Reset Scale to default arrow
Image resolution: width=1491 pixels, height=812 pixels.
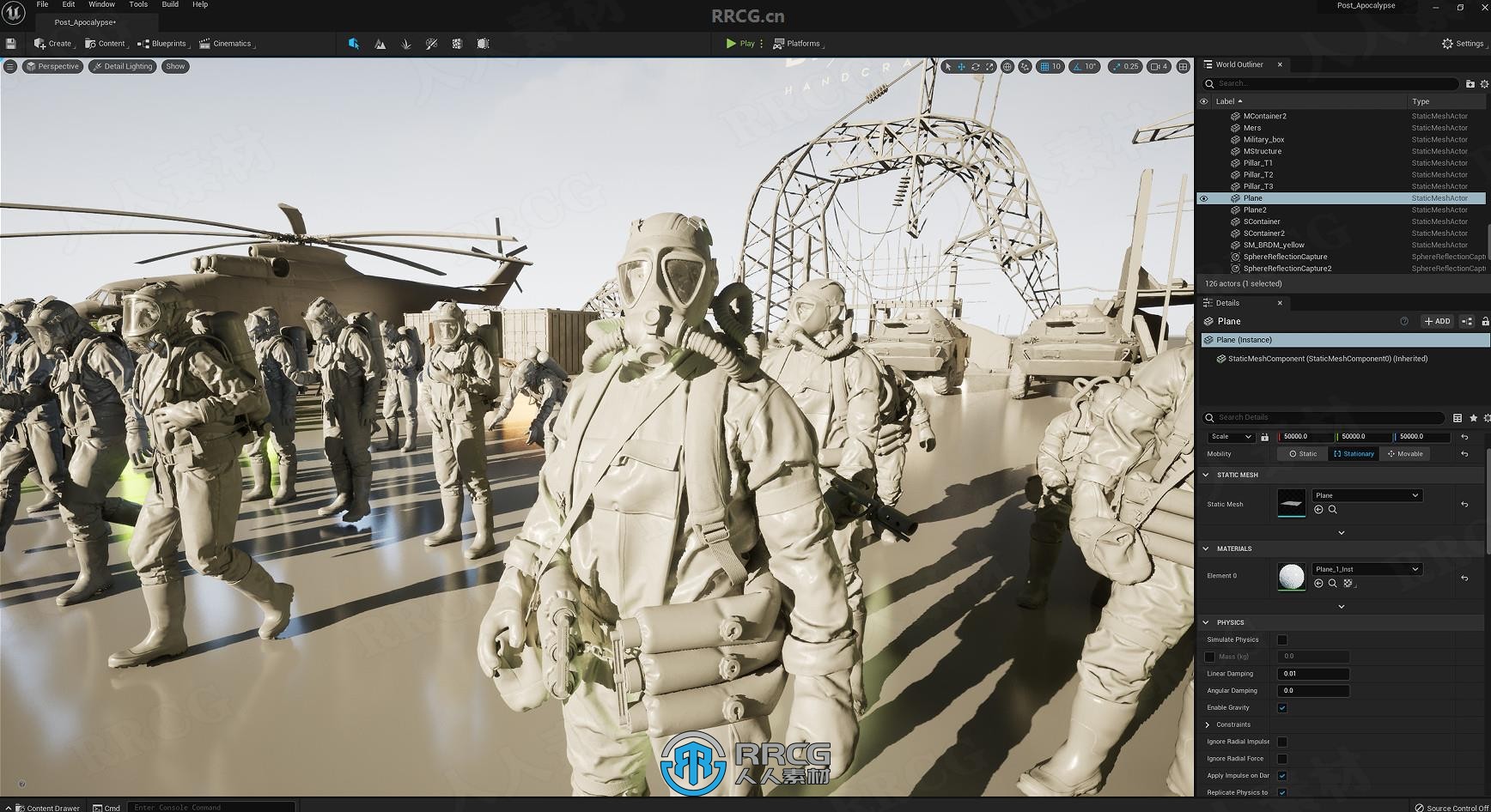(x=1464, y=437)
